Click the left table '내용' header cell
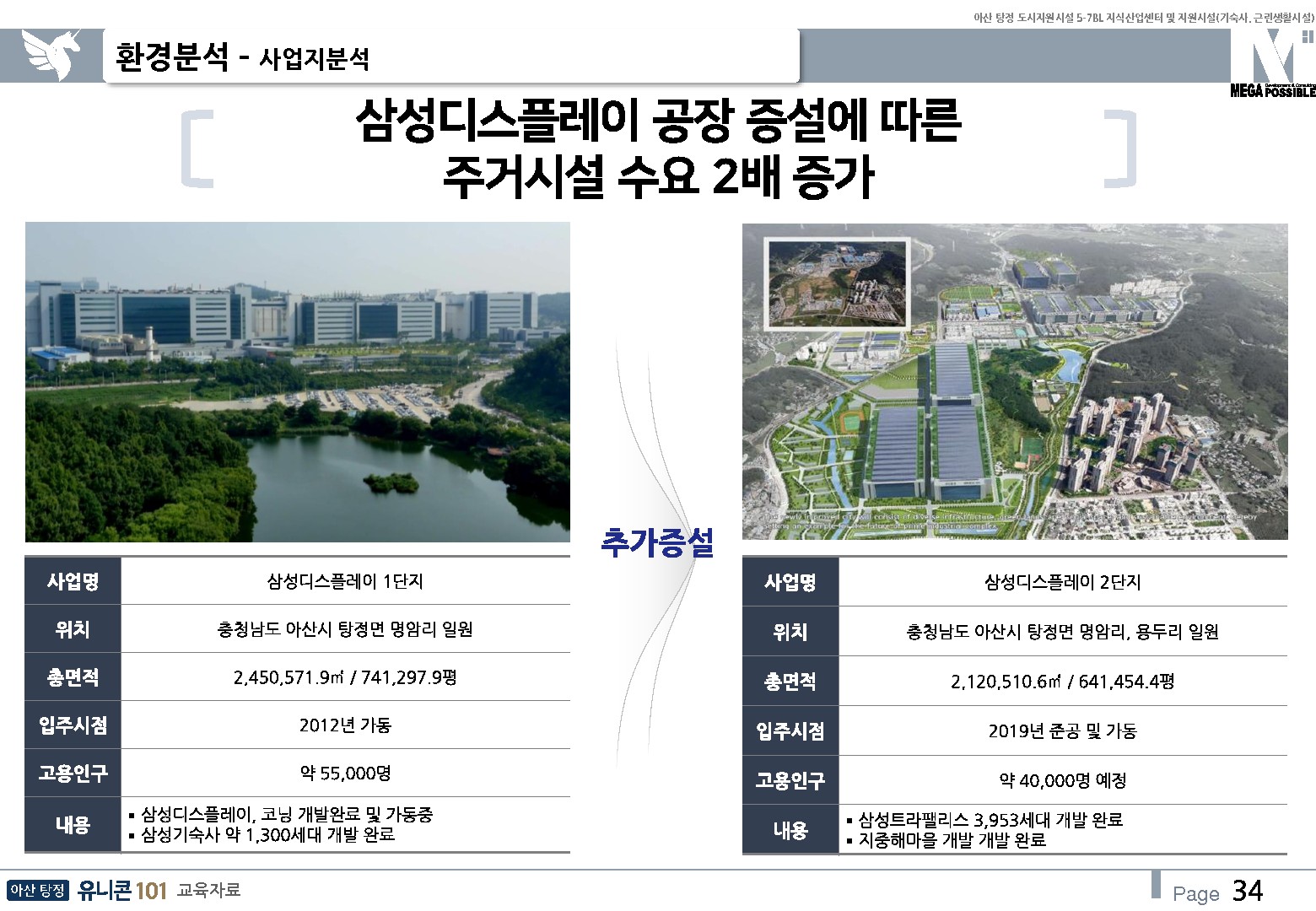The image size is (1316, 911). (x=73, y=825)
